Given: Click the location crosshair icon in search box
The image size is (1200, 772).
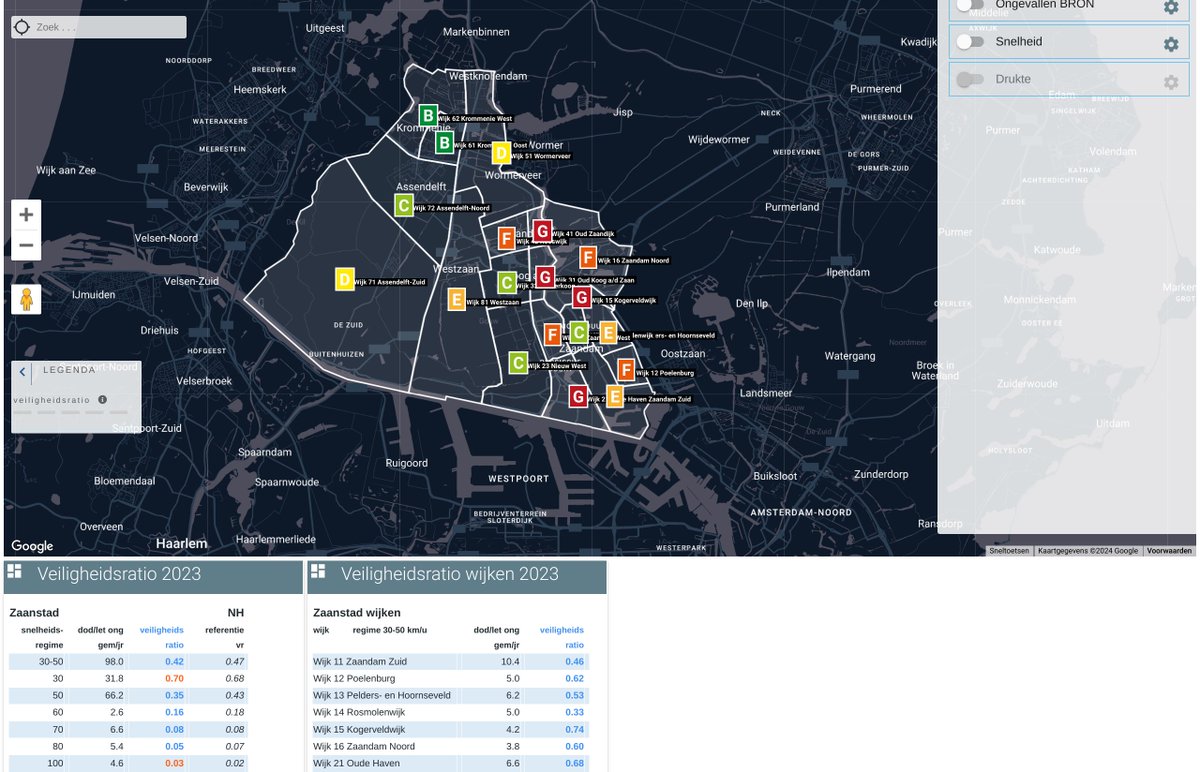Looking at the screenshot, I should click(22, 27).
